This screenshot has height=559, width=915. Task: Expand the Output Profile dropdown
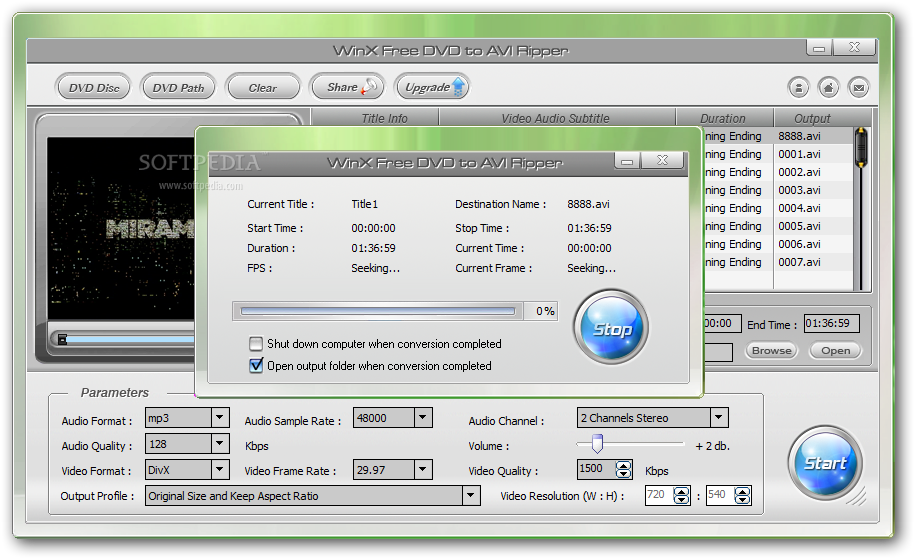point(471,496)
